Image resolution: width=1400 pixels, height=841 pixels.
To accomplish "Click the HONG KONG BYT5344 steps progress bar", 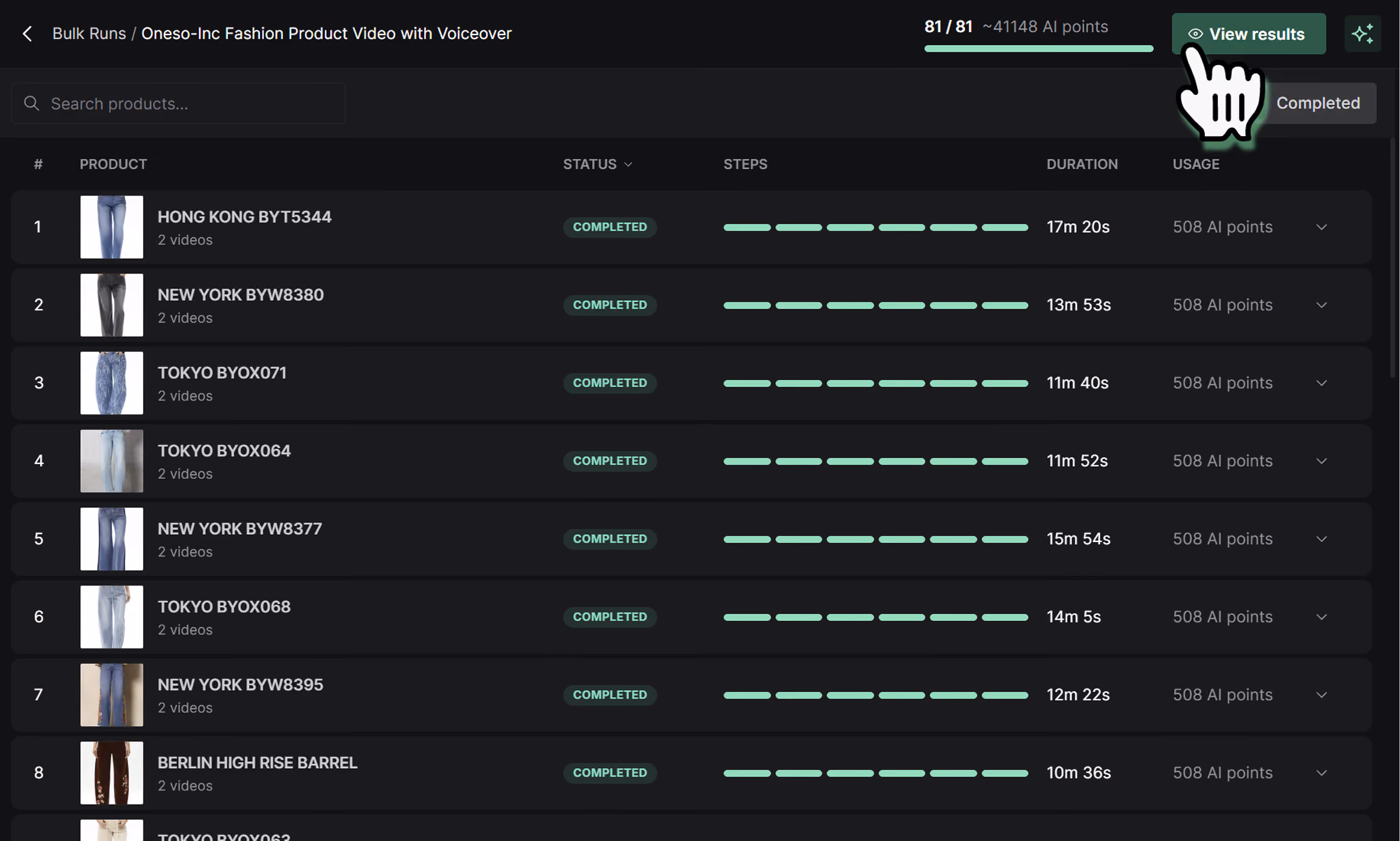I will 876,227.
